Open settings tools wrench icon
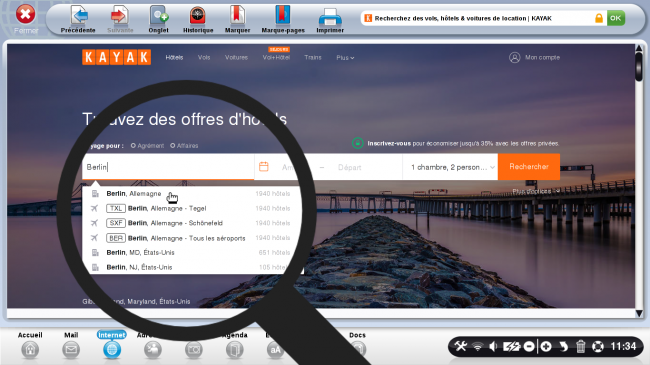Screen dimensions: 650x365 coord(461,346)
